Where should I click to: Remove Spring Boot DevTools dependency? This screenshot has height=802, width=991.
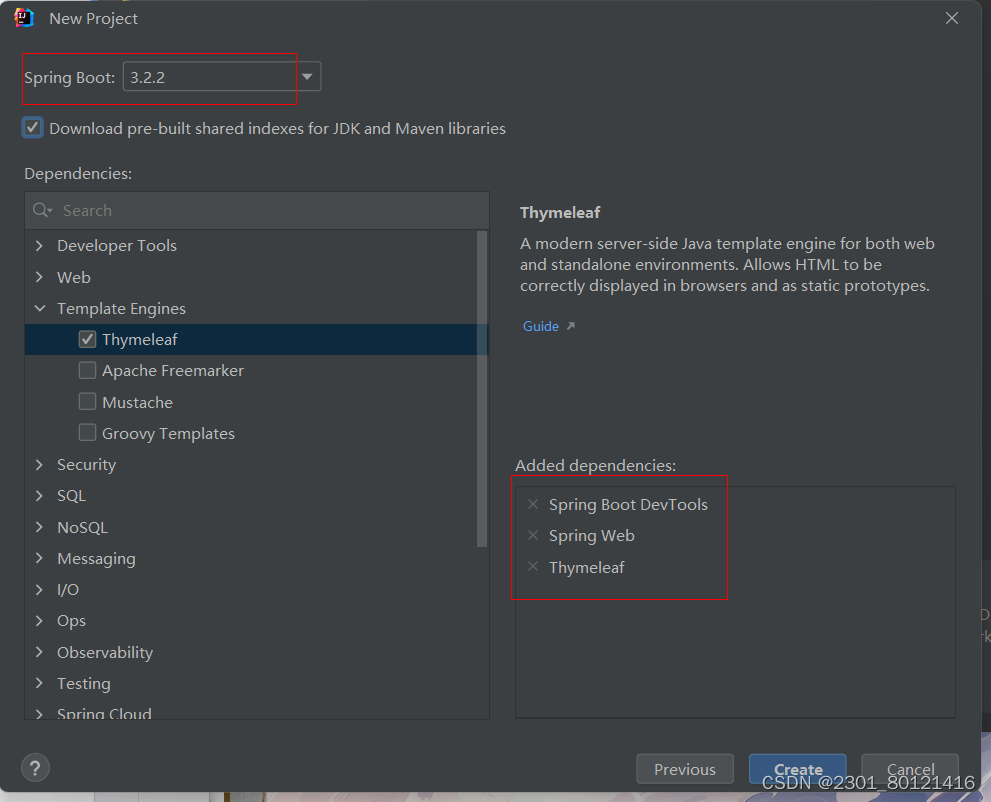pyautogui.click(x=533, y=504)
